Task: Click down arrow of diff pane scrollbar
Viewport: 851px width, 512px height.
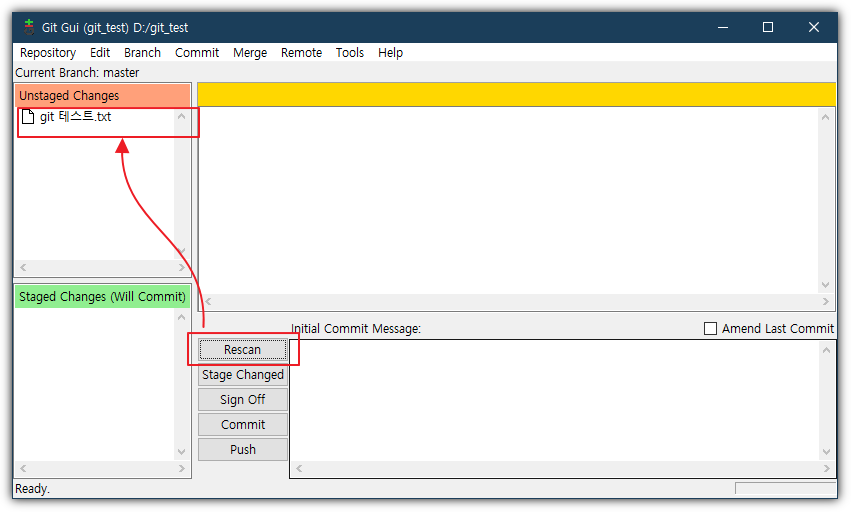Action: point(825,285)
